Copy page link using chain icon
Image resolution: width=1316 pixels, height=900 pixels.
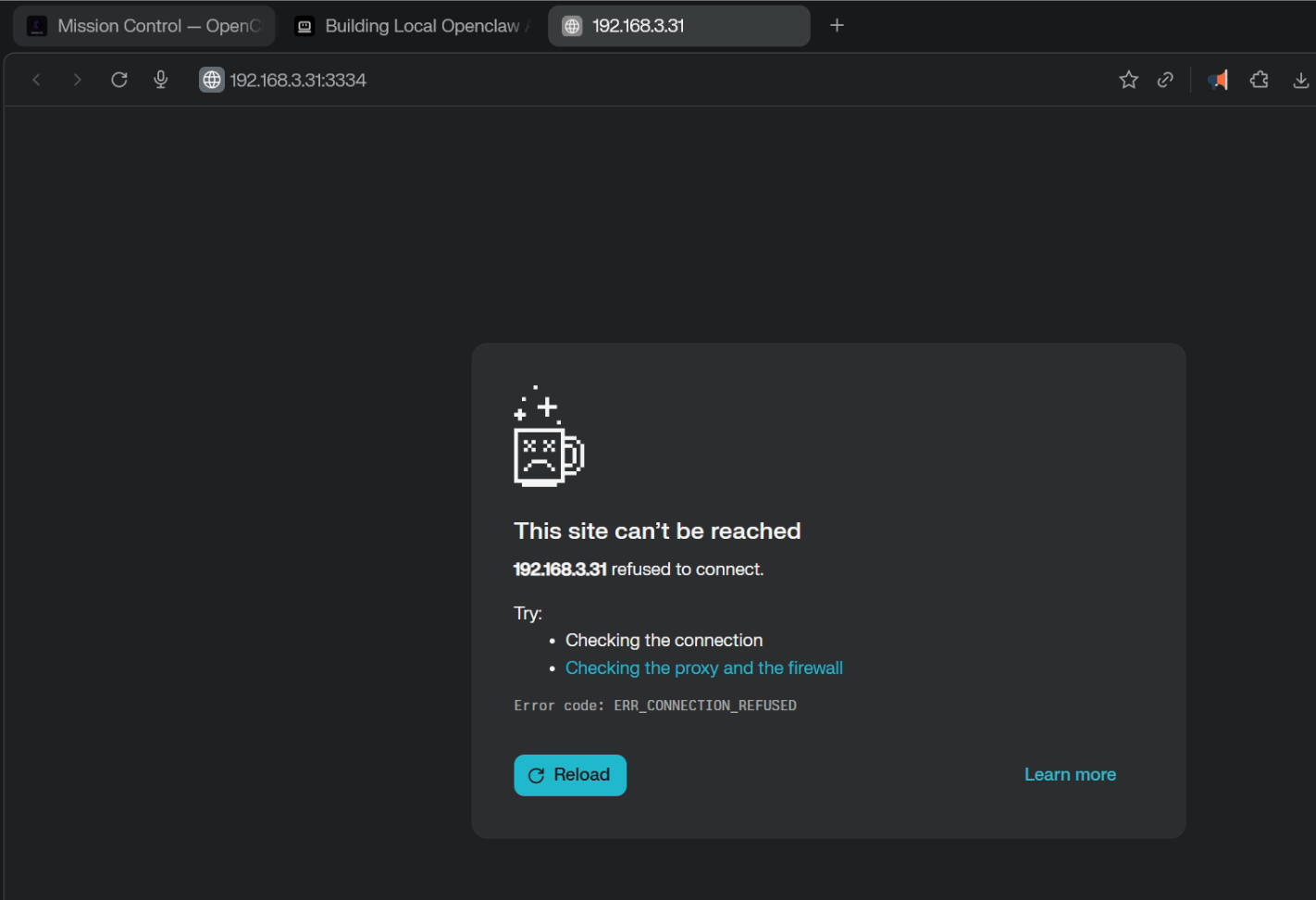click(1165, 80)
